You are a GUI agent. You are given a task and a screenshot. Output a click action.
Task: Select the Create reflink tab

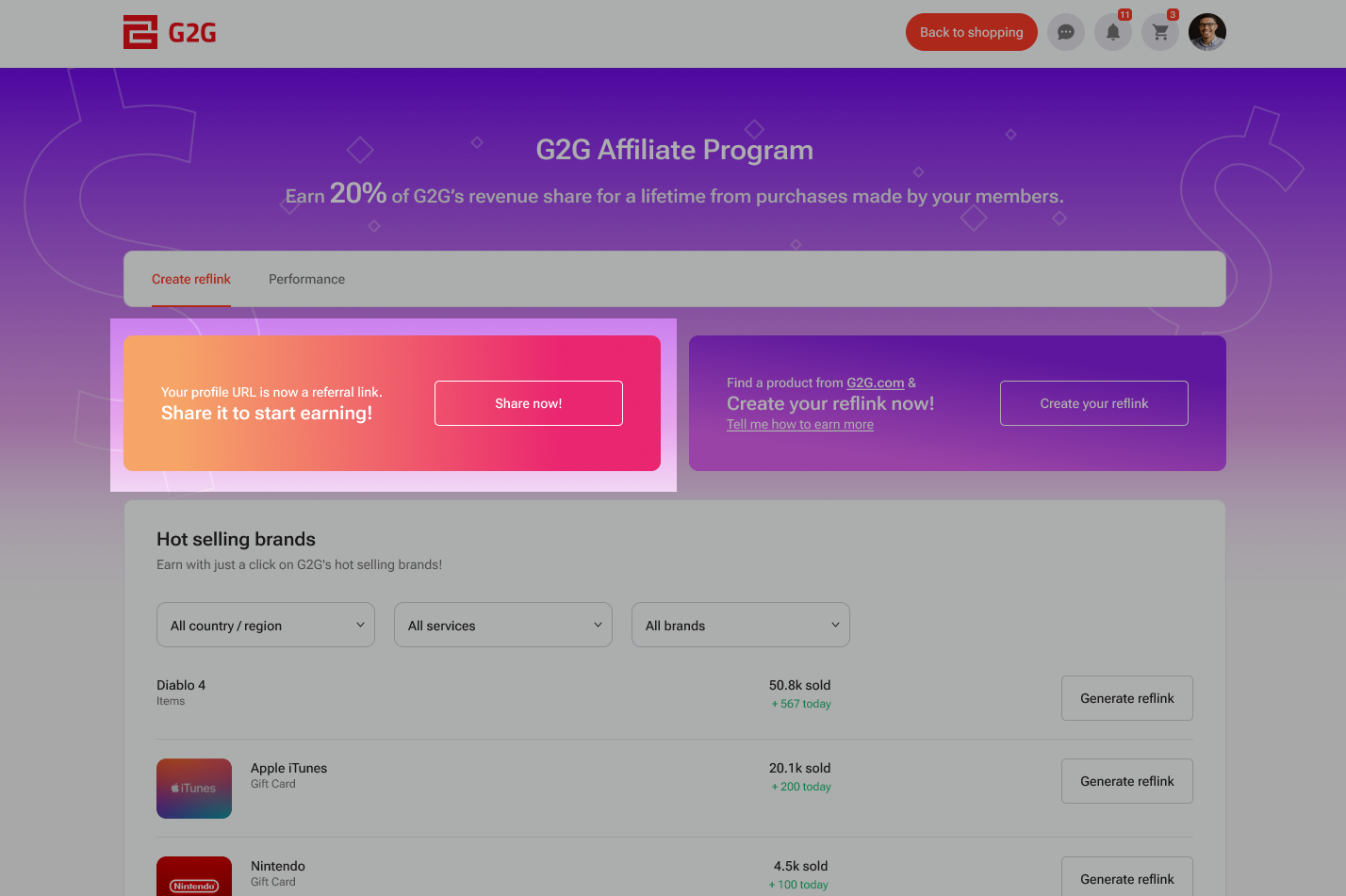pos(190,279)
